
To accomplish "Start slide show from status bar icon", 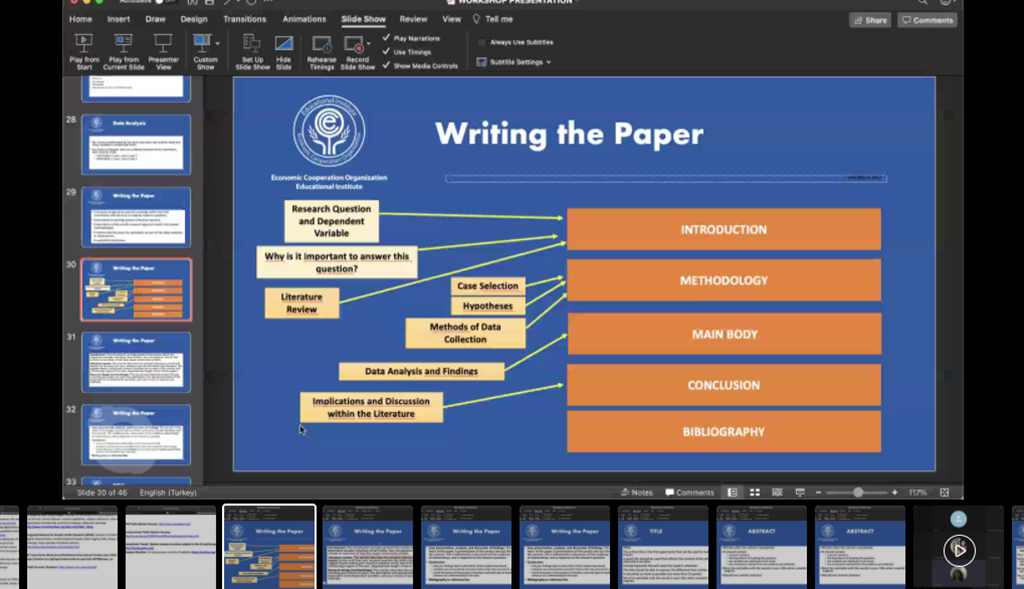I will (800, 492).
